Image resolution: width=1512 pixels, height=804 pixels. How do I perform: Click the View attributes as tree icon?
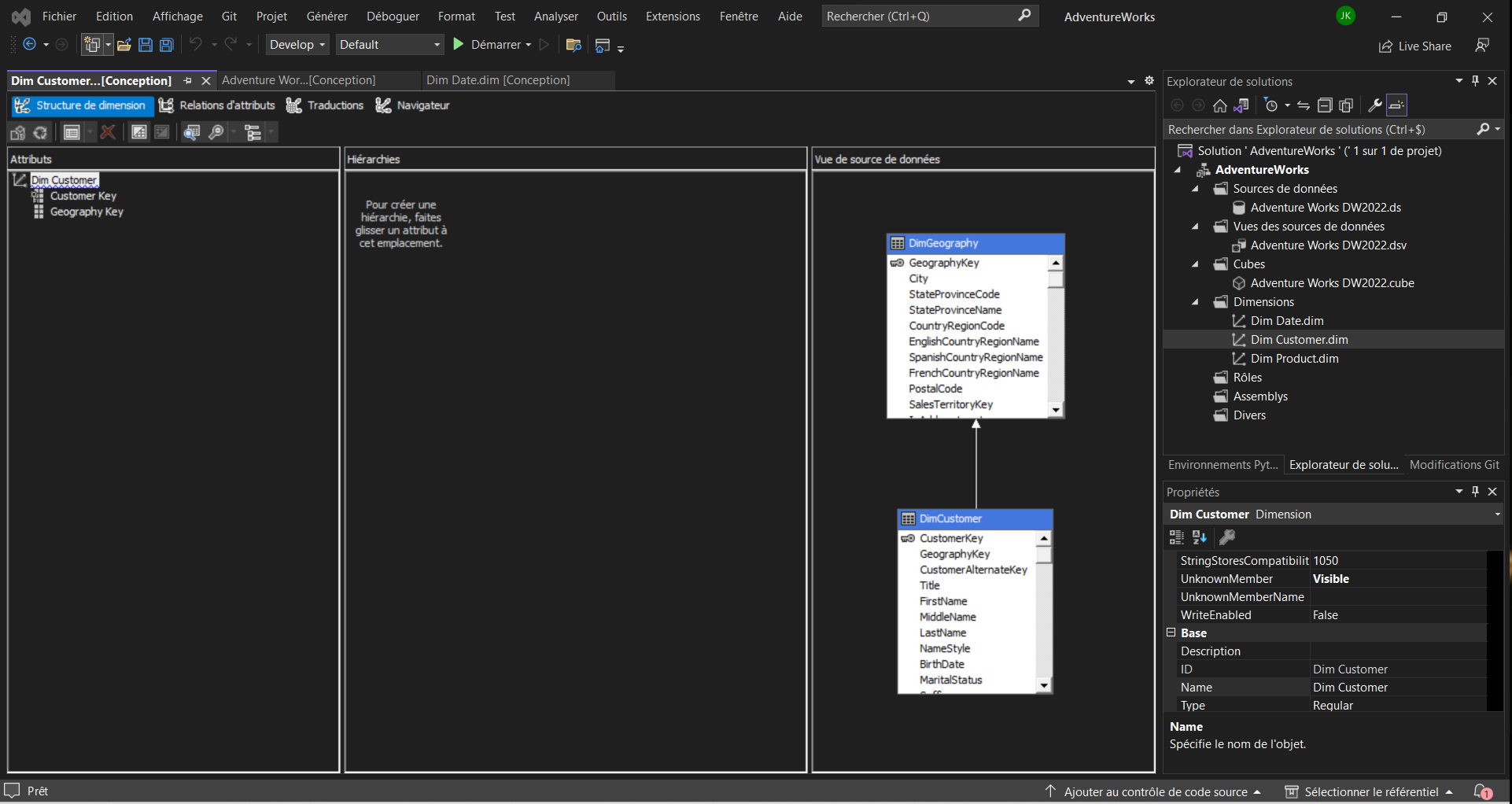pyautogui.click(x=253, y=132)
